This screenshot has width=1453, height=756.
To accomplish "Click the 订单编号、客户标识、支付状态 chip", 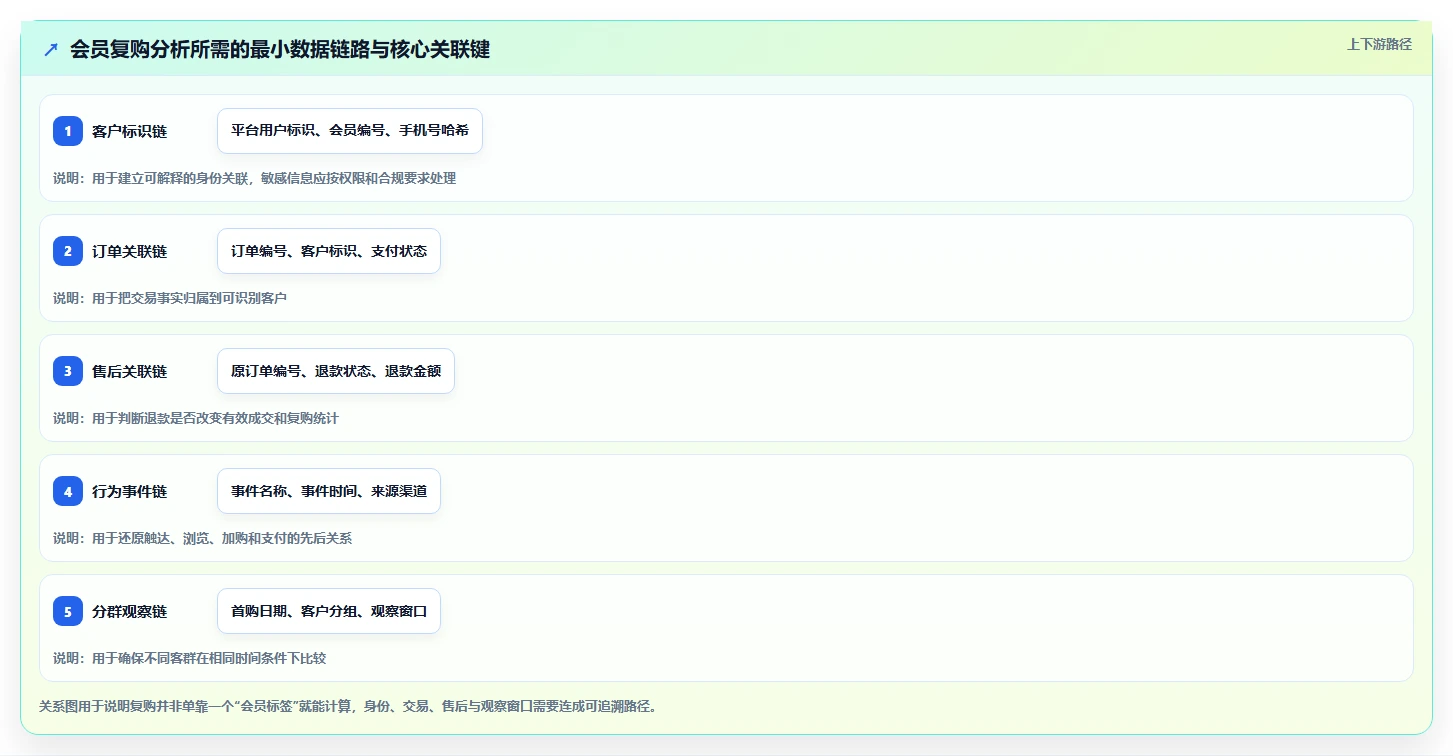I will pyautogui.click(x=329, y=251).
